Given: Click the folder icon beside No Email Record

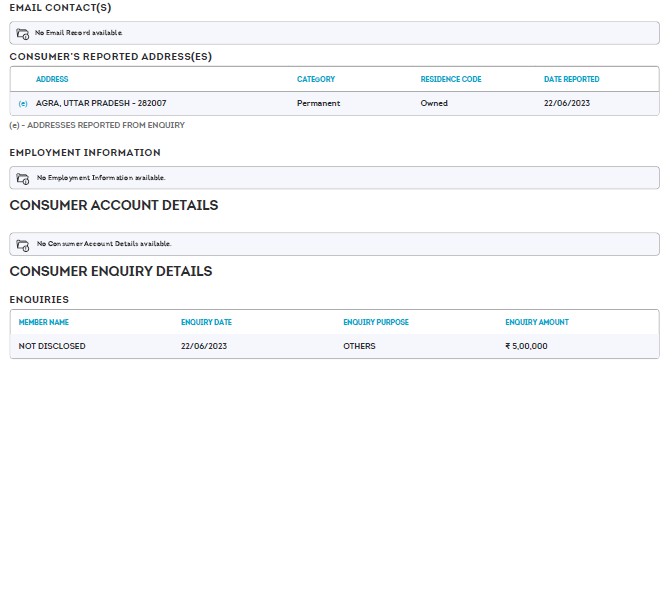Looking at the screenshot, I should point(23,33).
